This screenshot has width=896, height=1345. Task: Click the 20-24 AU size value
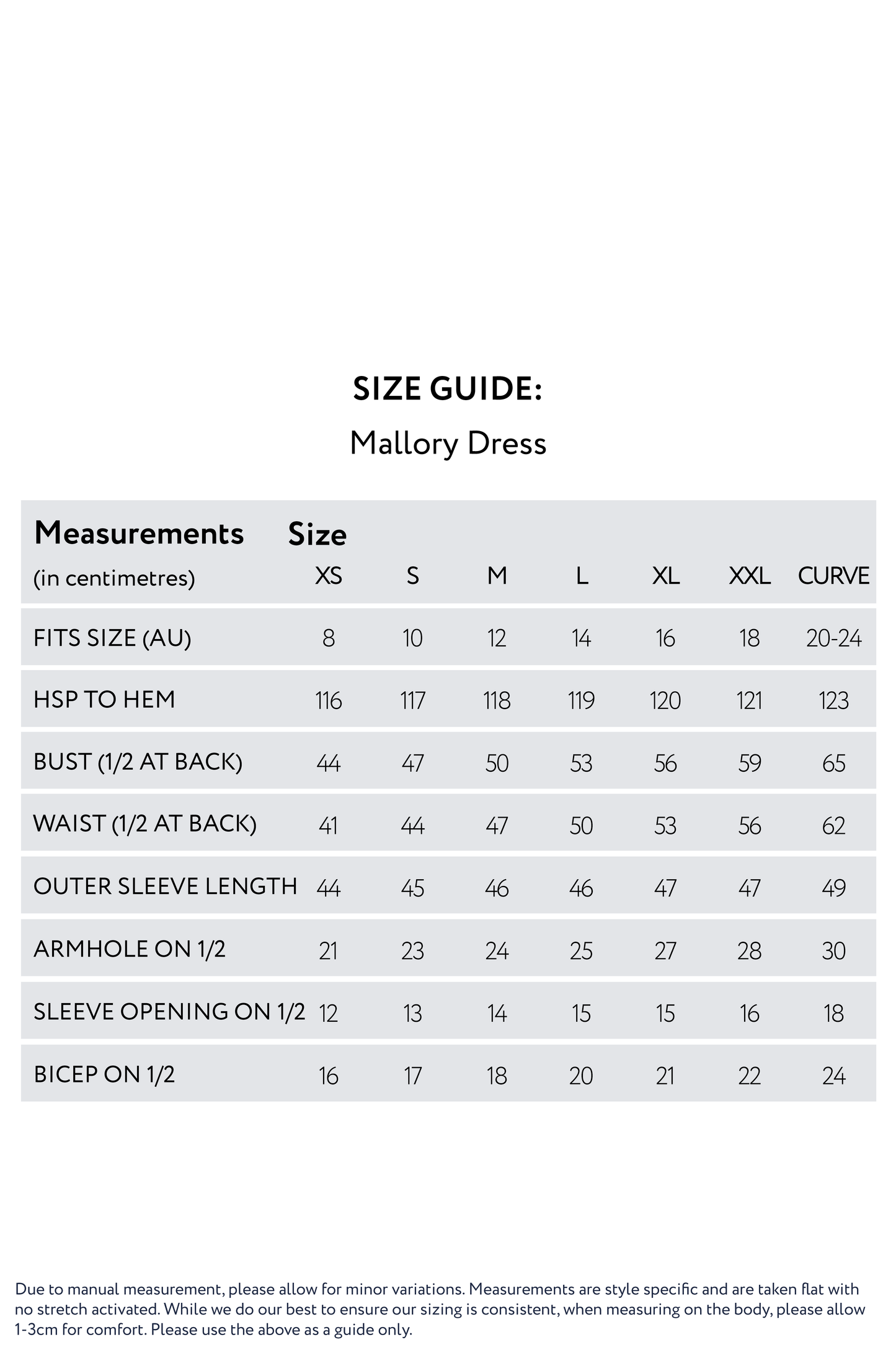click(x=833, y=638)
